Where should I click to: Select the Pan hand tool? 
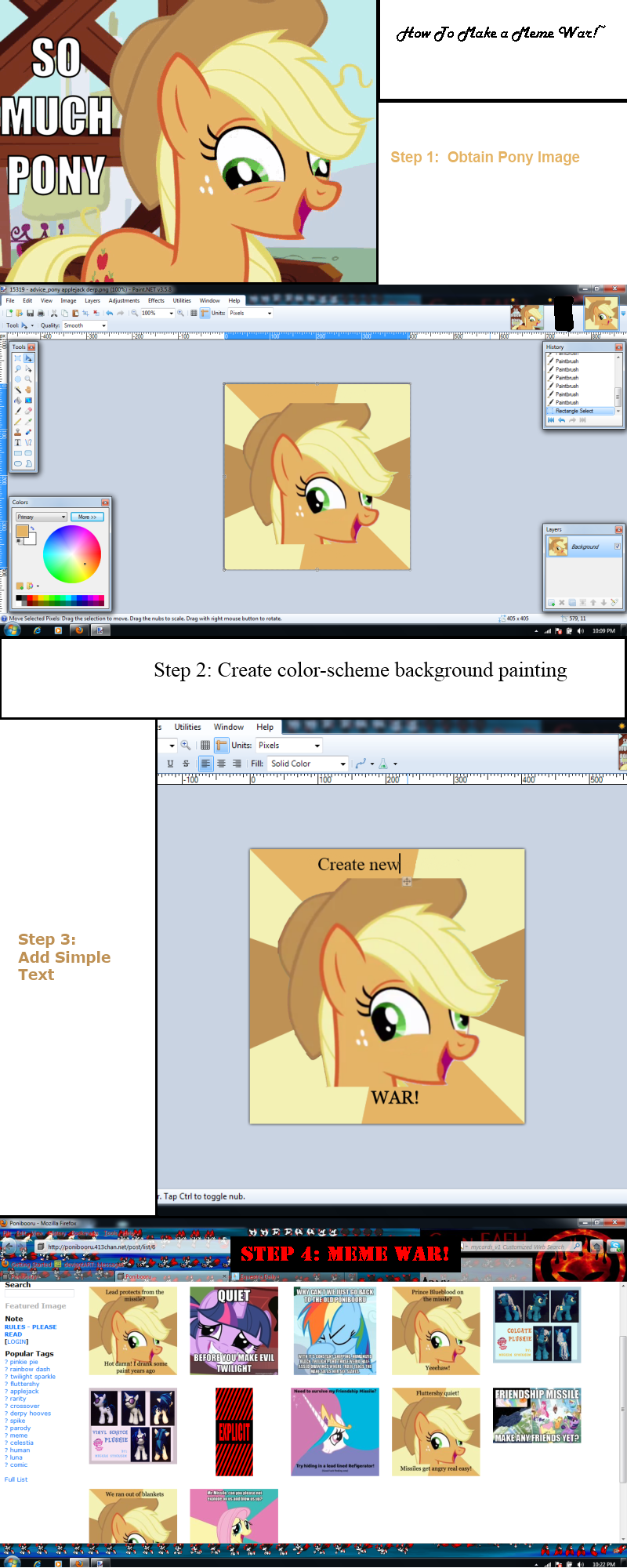tap(28, 389)
